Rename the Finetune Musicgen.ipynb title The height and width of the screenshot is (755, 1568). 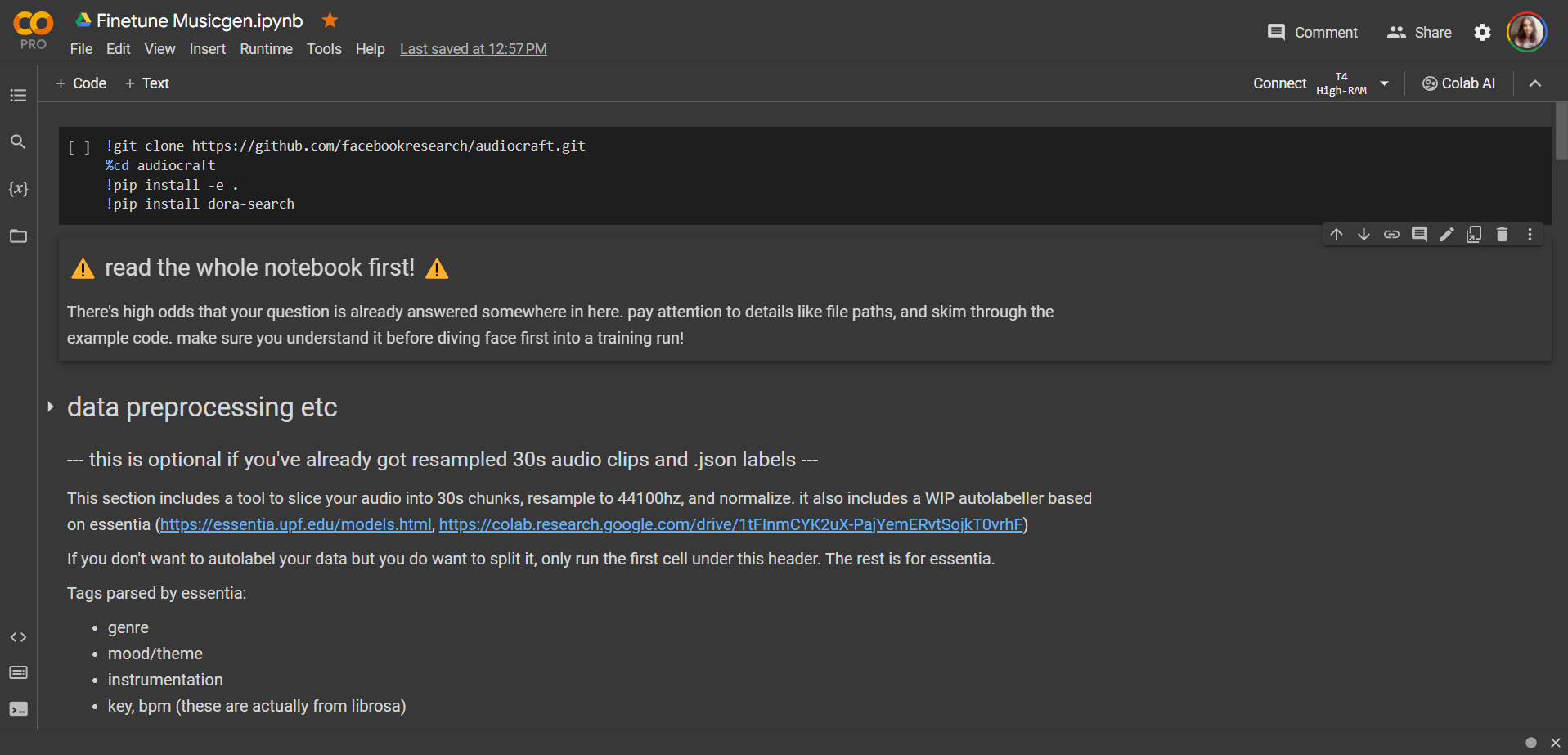coord(200,20)
